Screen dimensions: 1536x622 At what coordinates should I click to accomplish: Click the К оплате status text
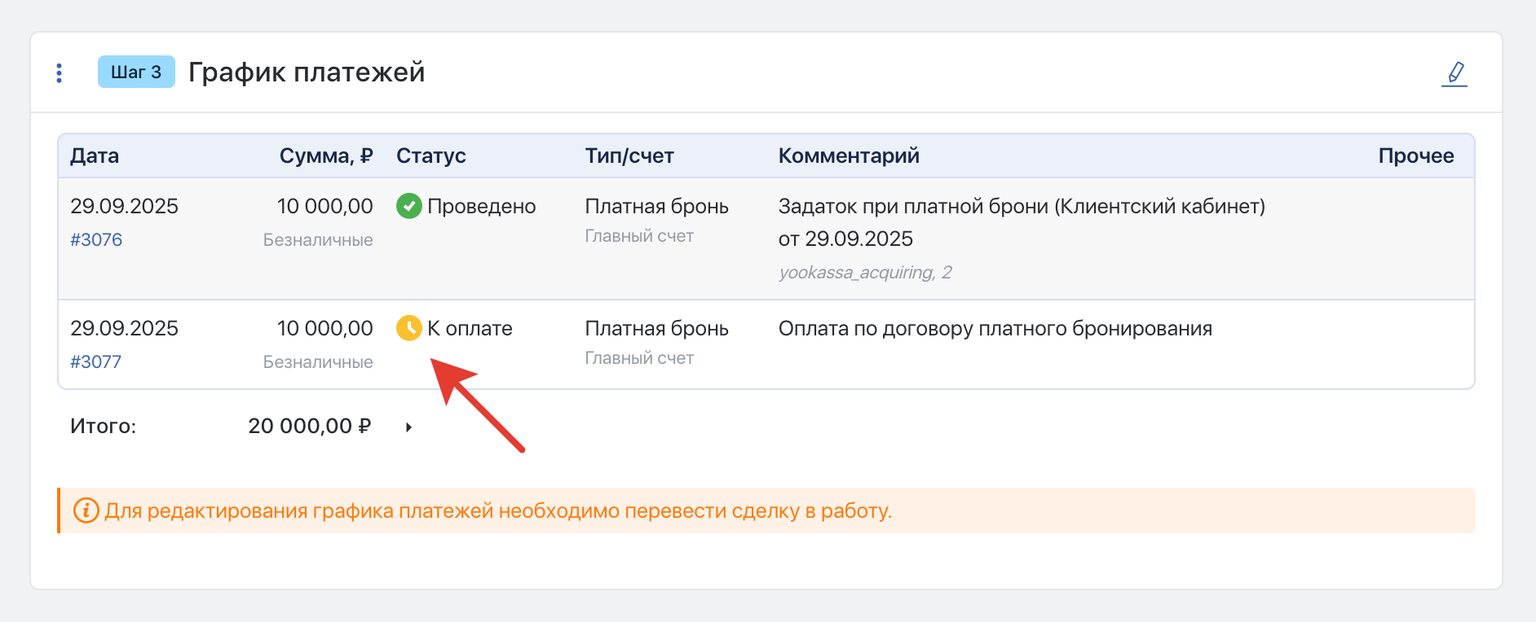(x=470, y=328)
